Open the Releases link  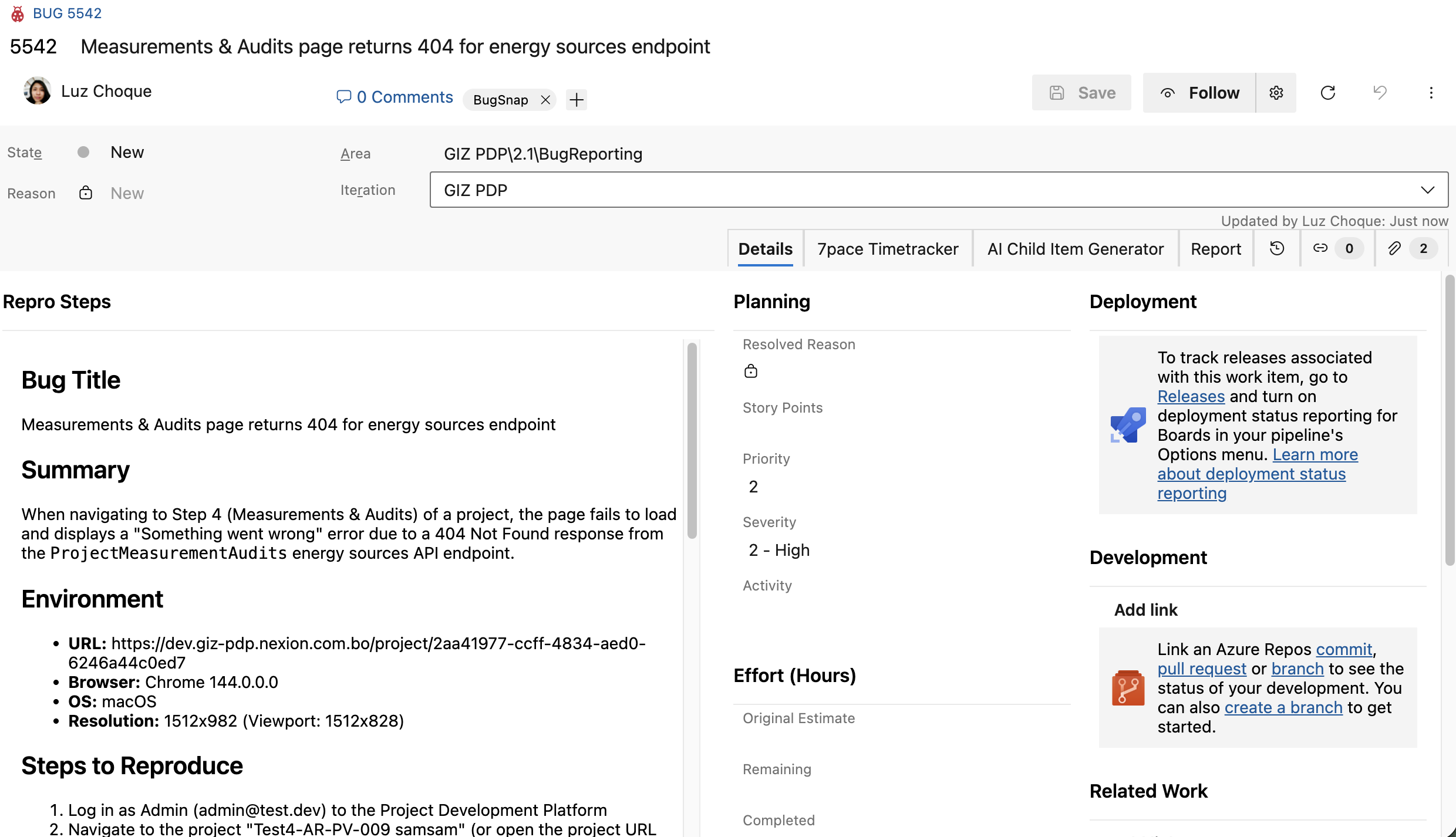(1191, 397)
